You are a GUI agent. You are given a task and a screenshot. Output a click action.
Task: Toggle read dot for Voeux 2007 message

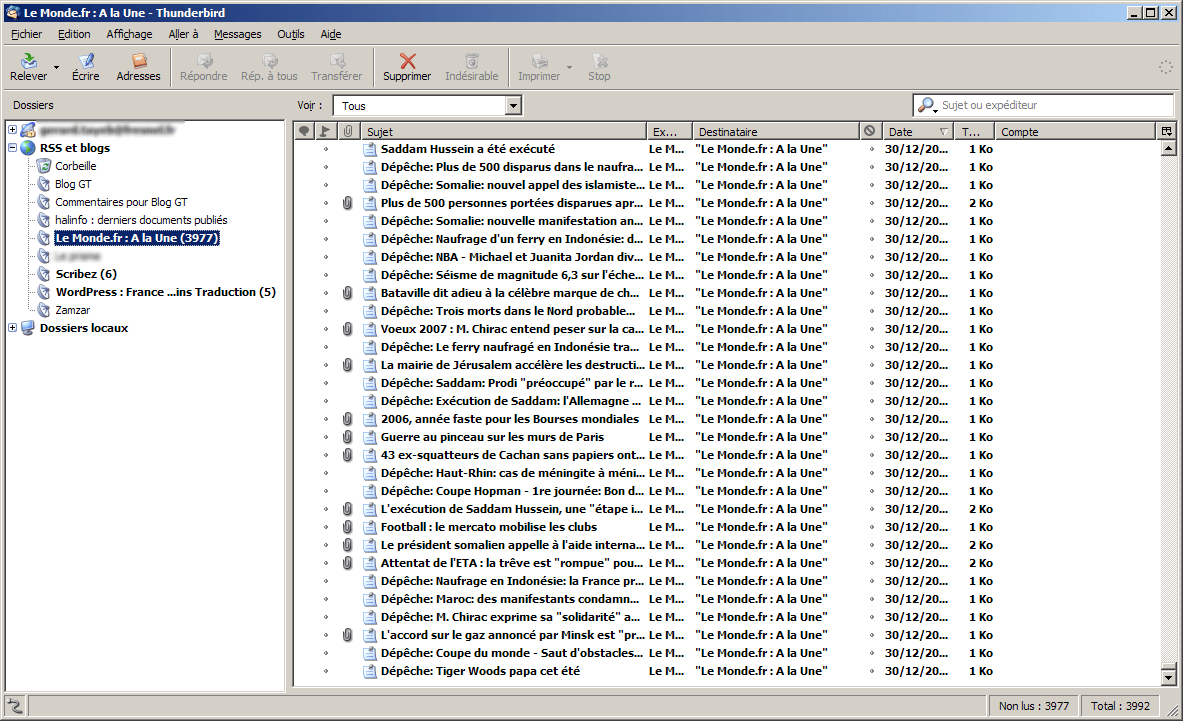click(x=326, y=330)
